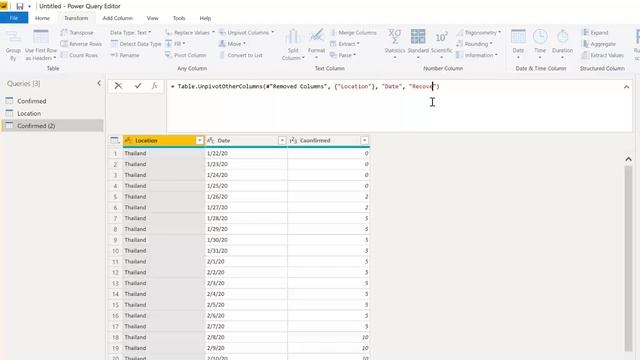Image resolution: width=640 pixels, height=360 pixels.
Task: Cancel the formula edit with X
Action: (118, 86)
